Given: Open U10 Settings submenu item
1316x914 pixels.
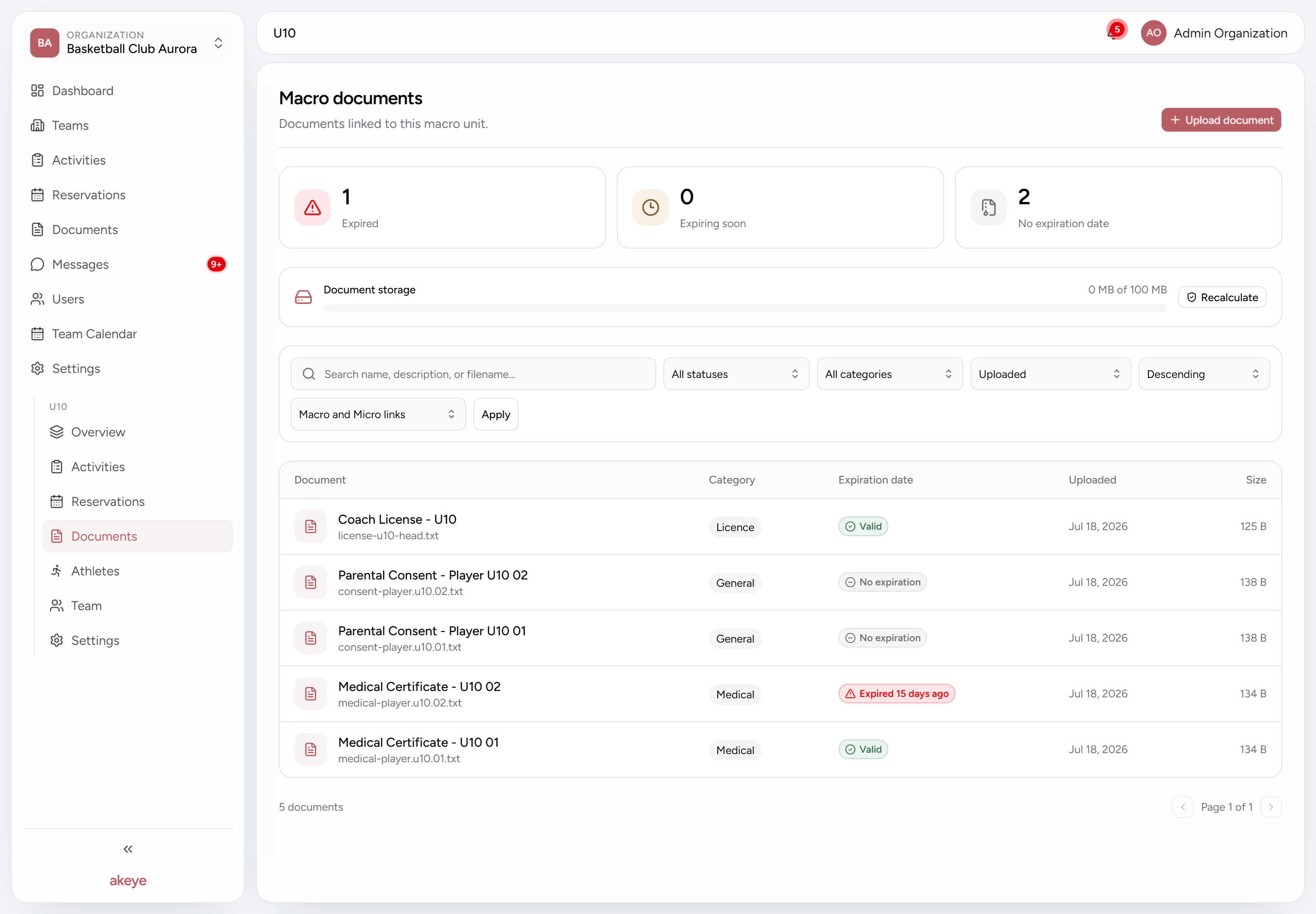Looking at the screenshot, I should (138, 640).
